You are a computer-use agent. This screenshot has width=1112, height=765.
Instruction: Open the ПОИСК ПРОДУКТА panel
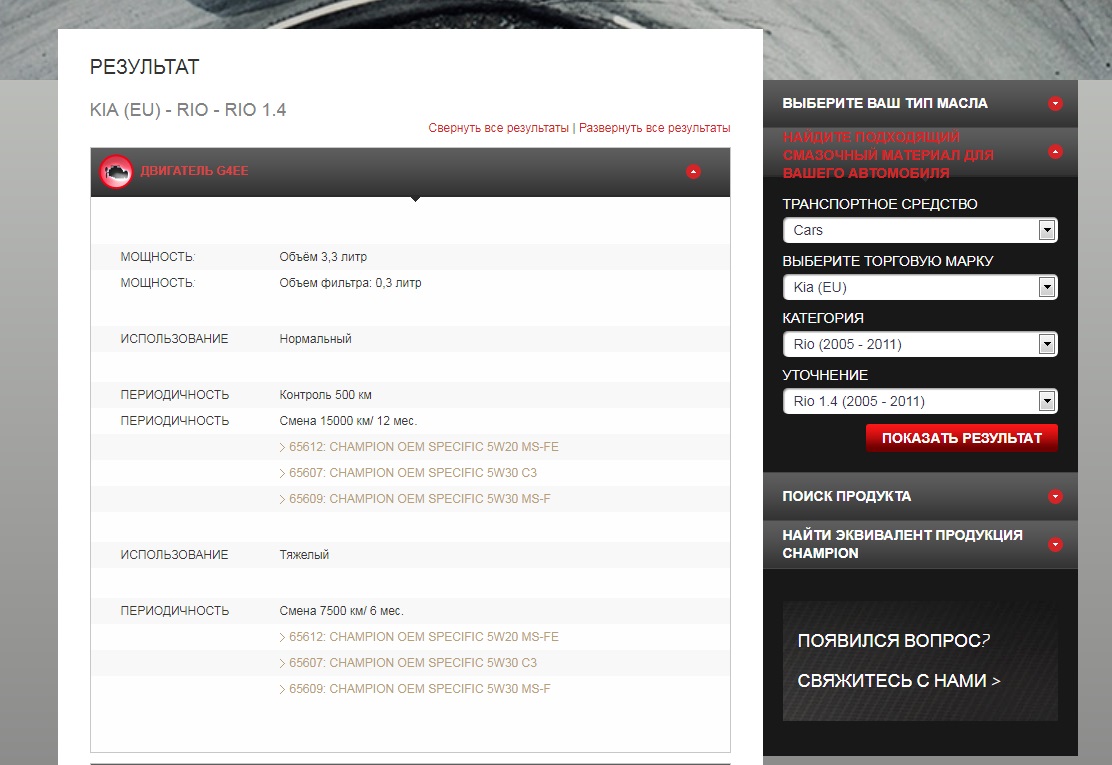coord(920,496)
